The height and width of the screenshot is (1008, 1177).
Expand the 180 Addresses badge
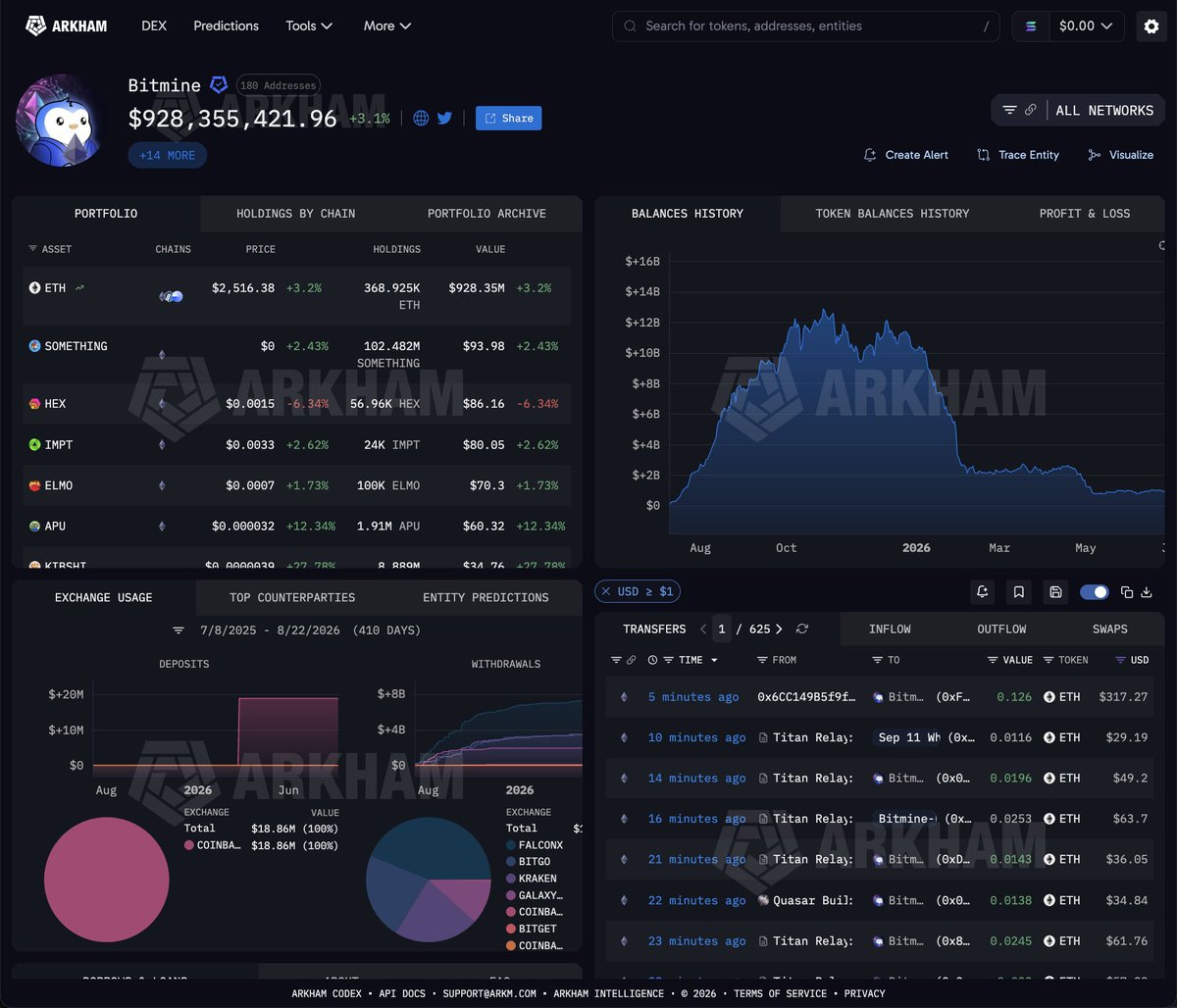tap(279, 85)
